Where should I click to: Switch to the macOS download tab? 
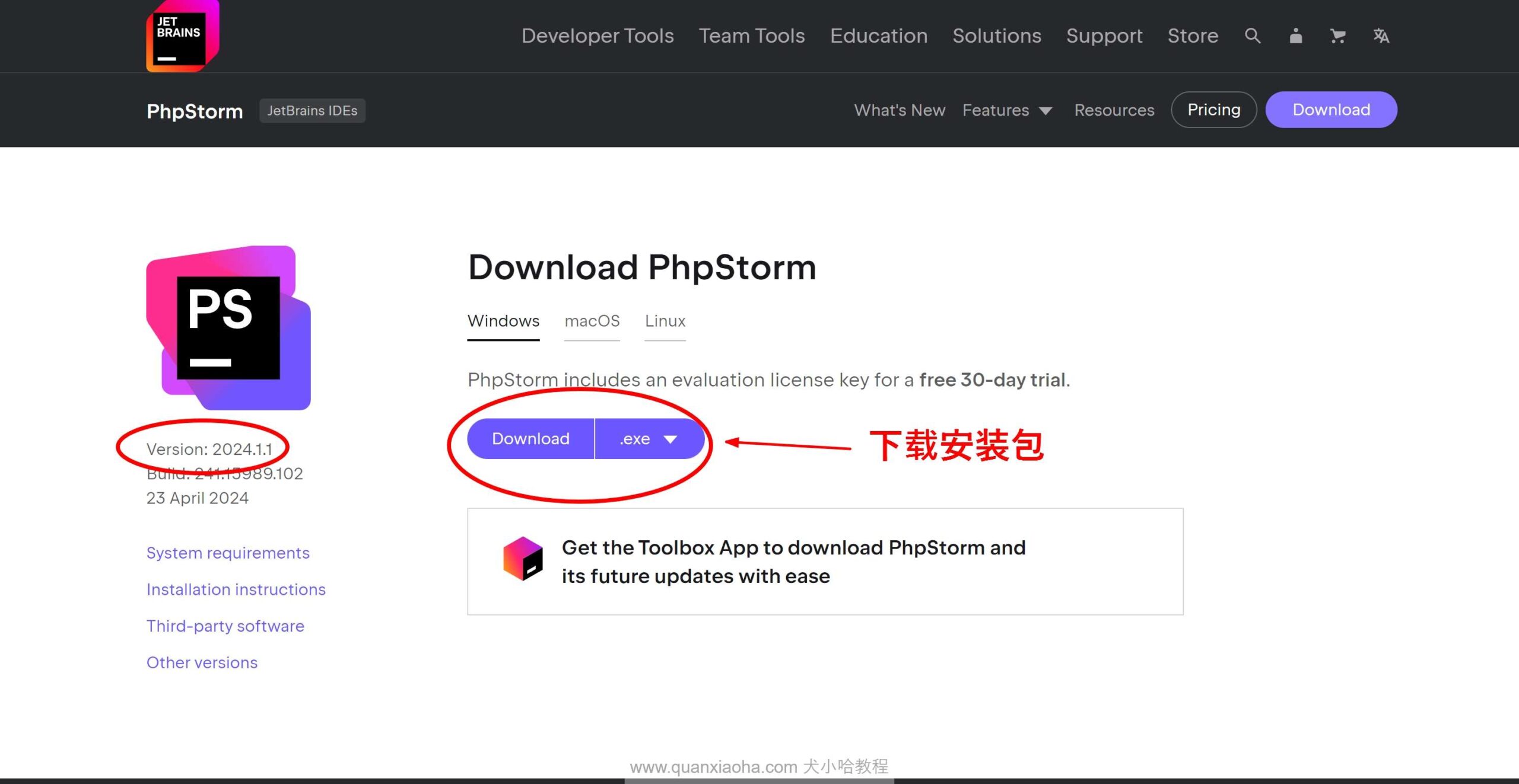[591, 320]
